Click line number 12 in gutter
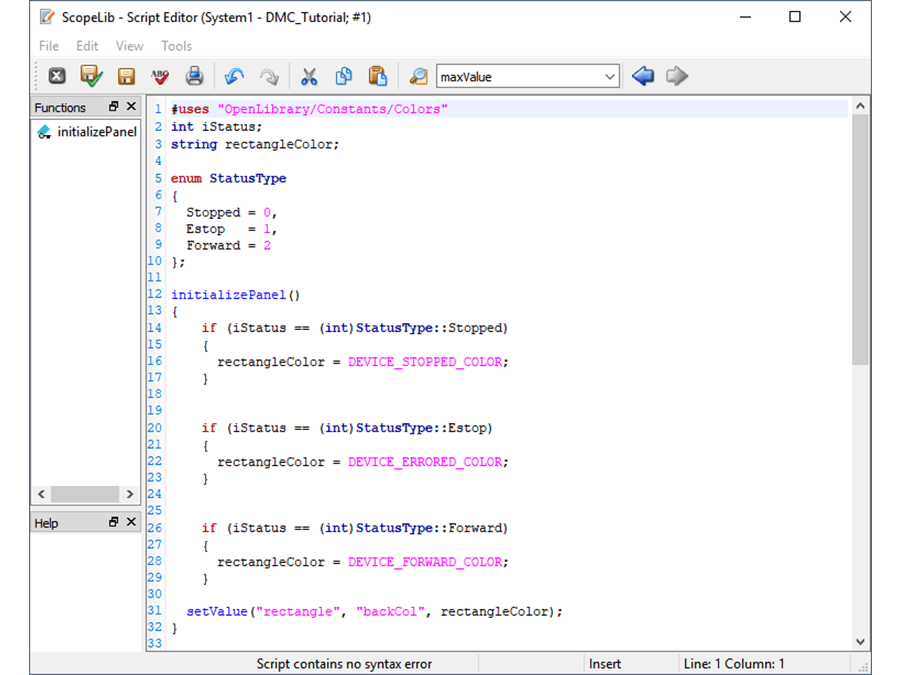Viewport: 900px width, 675px height. coord(154,294)
